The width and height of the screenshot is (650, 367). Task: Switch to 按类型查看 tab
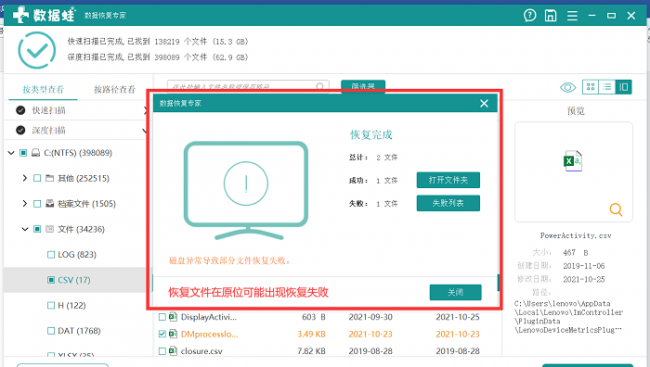[x=43, y=89]
